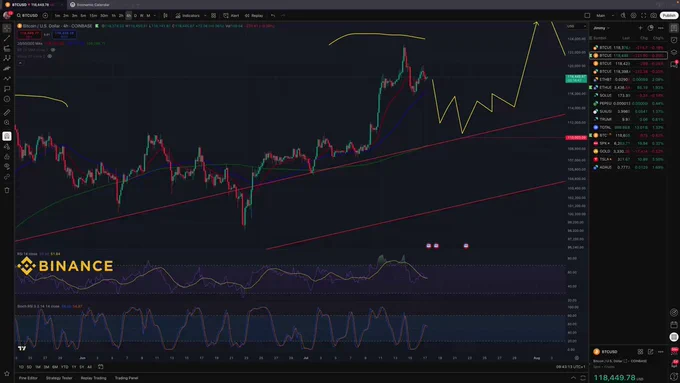680x383 pixels.
Task: Select the zoom in tool
Action: click(x=7, y=123)
